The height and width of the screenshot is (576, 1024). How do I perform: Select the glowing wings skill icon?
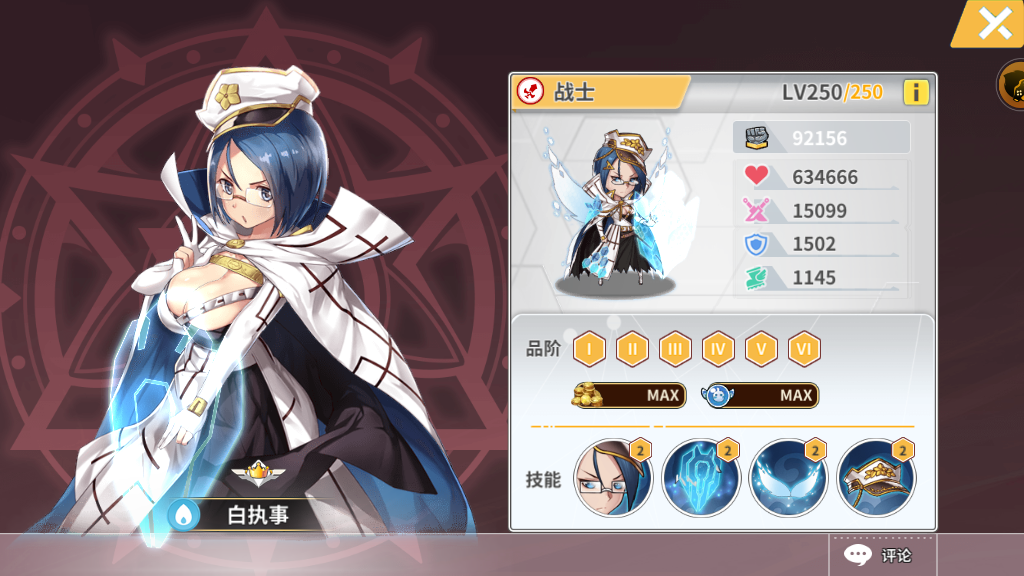[788, 478]
